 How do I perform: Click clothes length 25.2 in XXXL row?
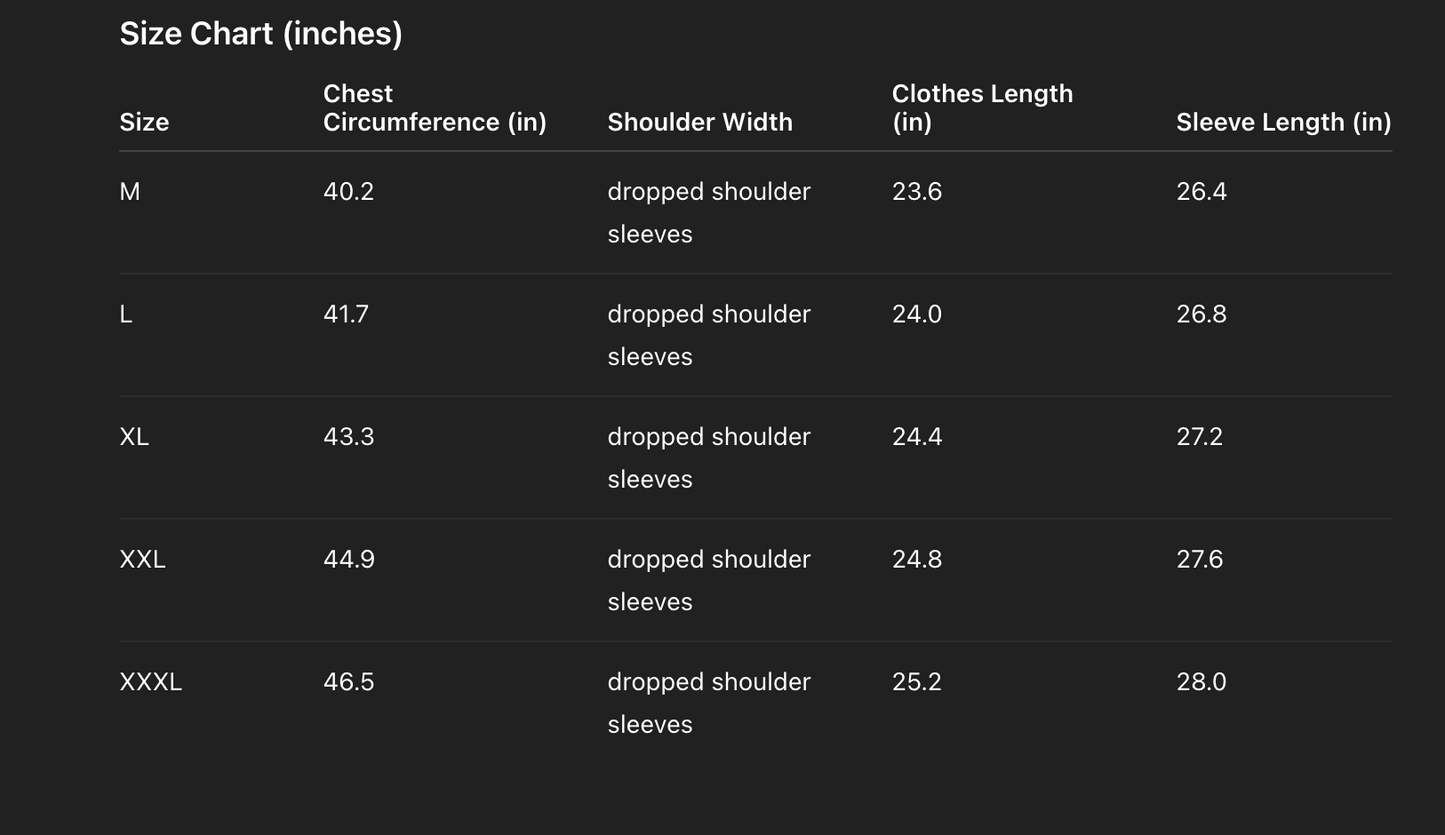[917, 682]
